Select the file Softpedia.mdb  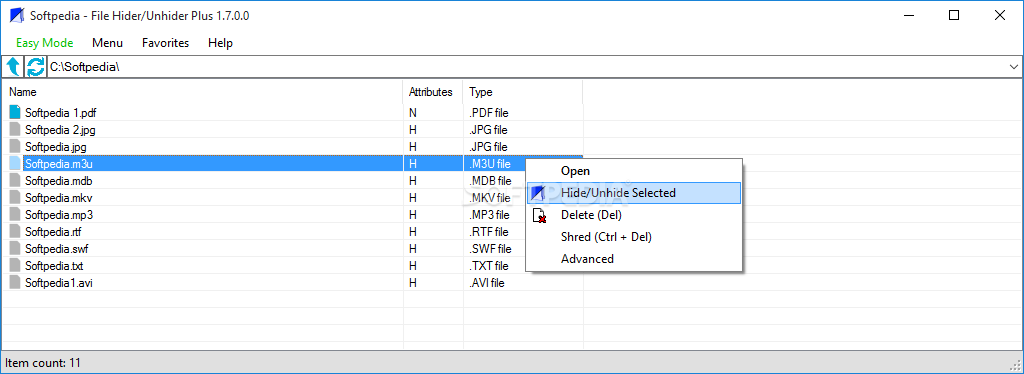click(58, 180)
